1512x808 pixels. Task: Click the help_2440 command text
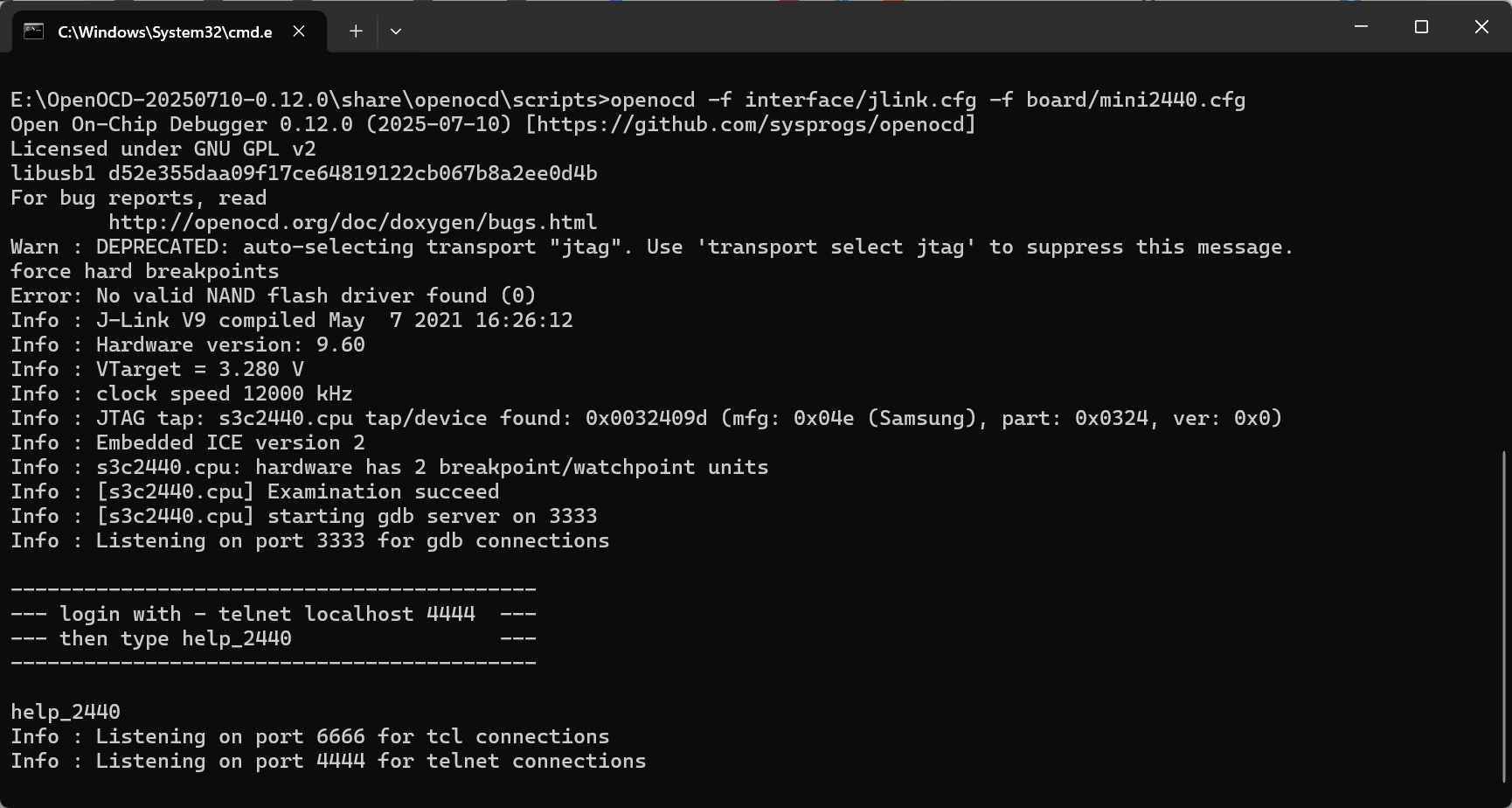point(65,711)
